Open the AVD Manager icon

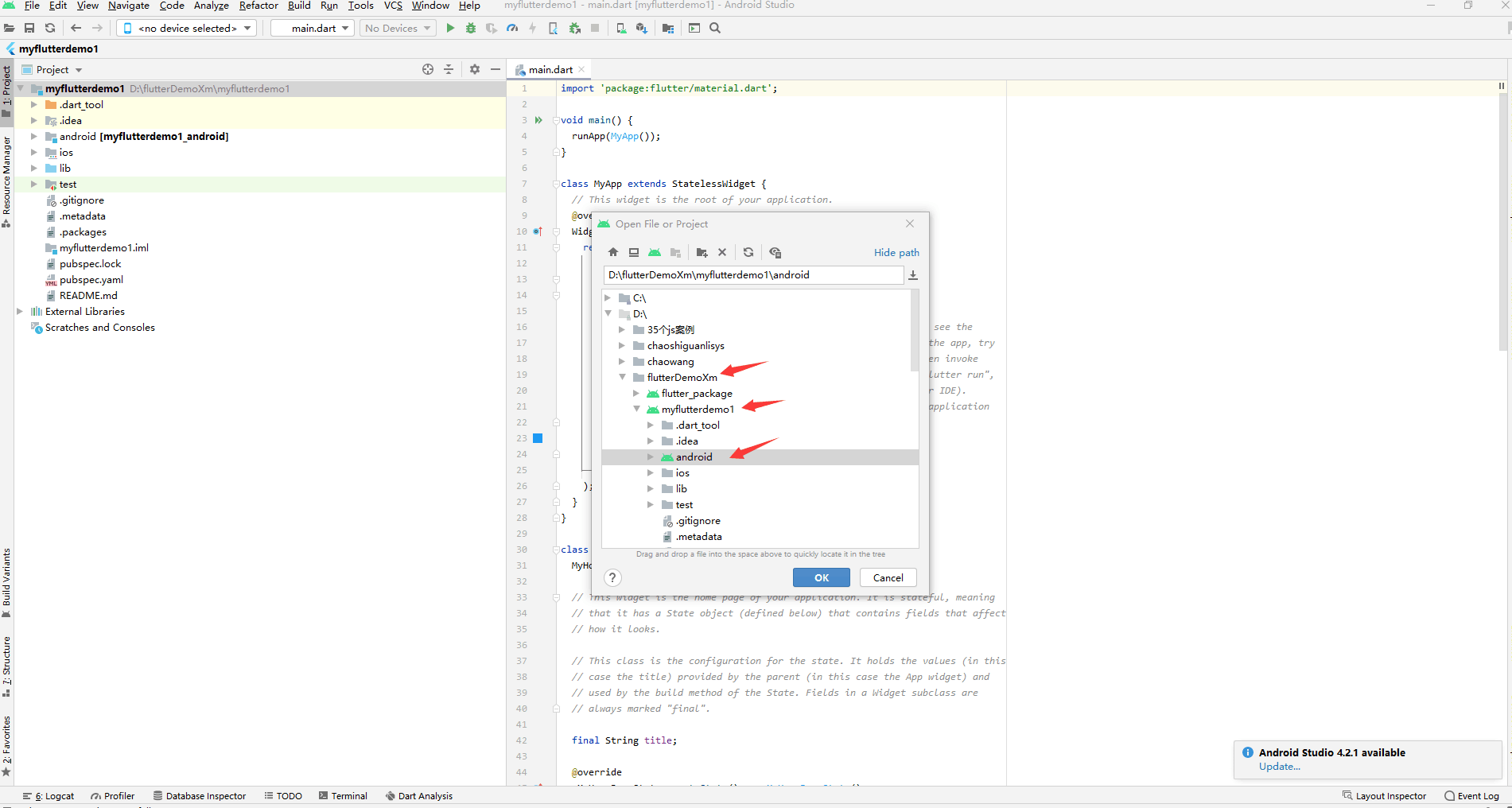point(621,28)
